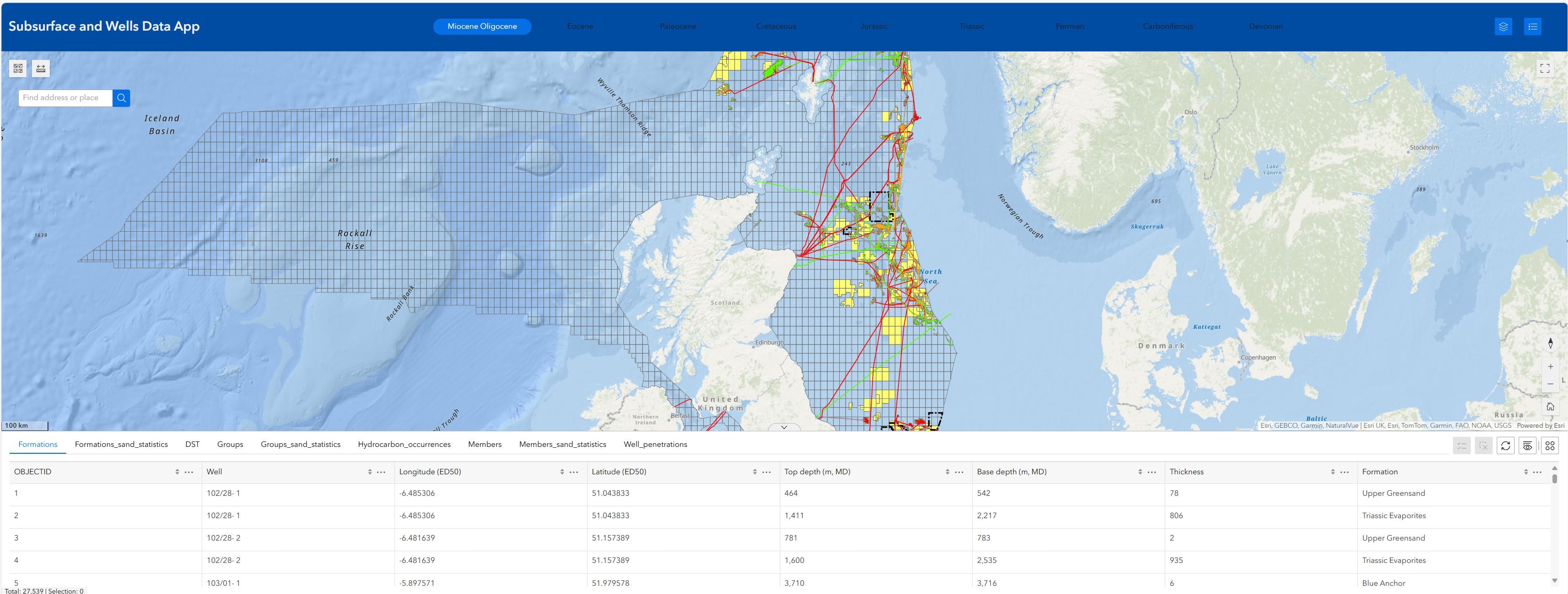Sort by the Thickness column
This screenshot has height=594, width=1568.
[x=1333, y=472]
